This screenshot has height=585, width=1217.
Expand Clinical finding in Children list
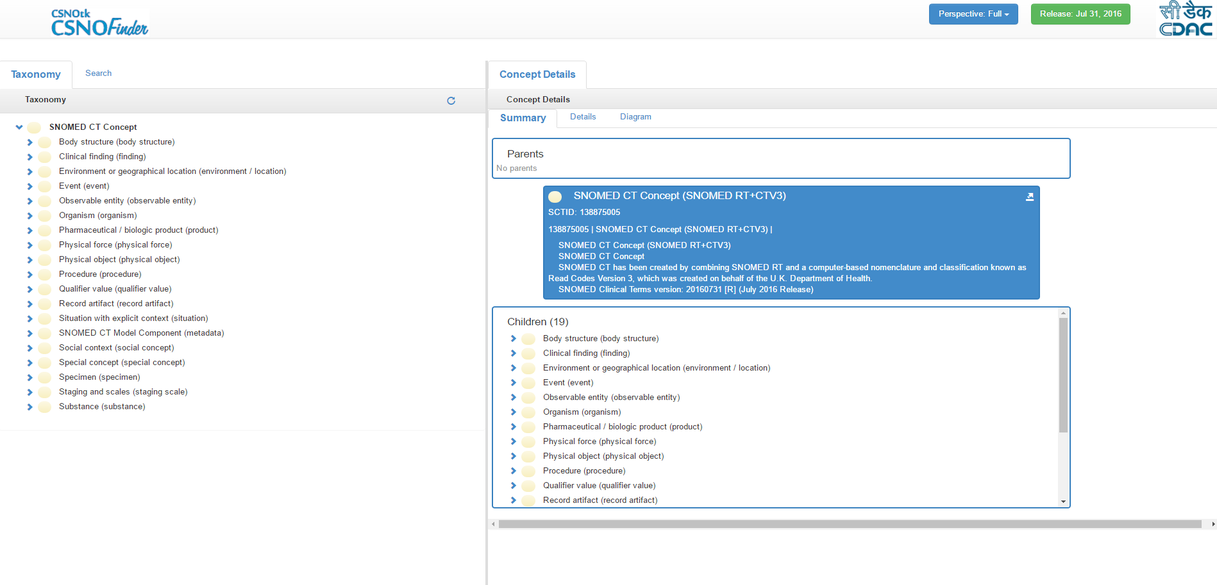[x=514, y=353]
